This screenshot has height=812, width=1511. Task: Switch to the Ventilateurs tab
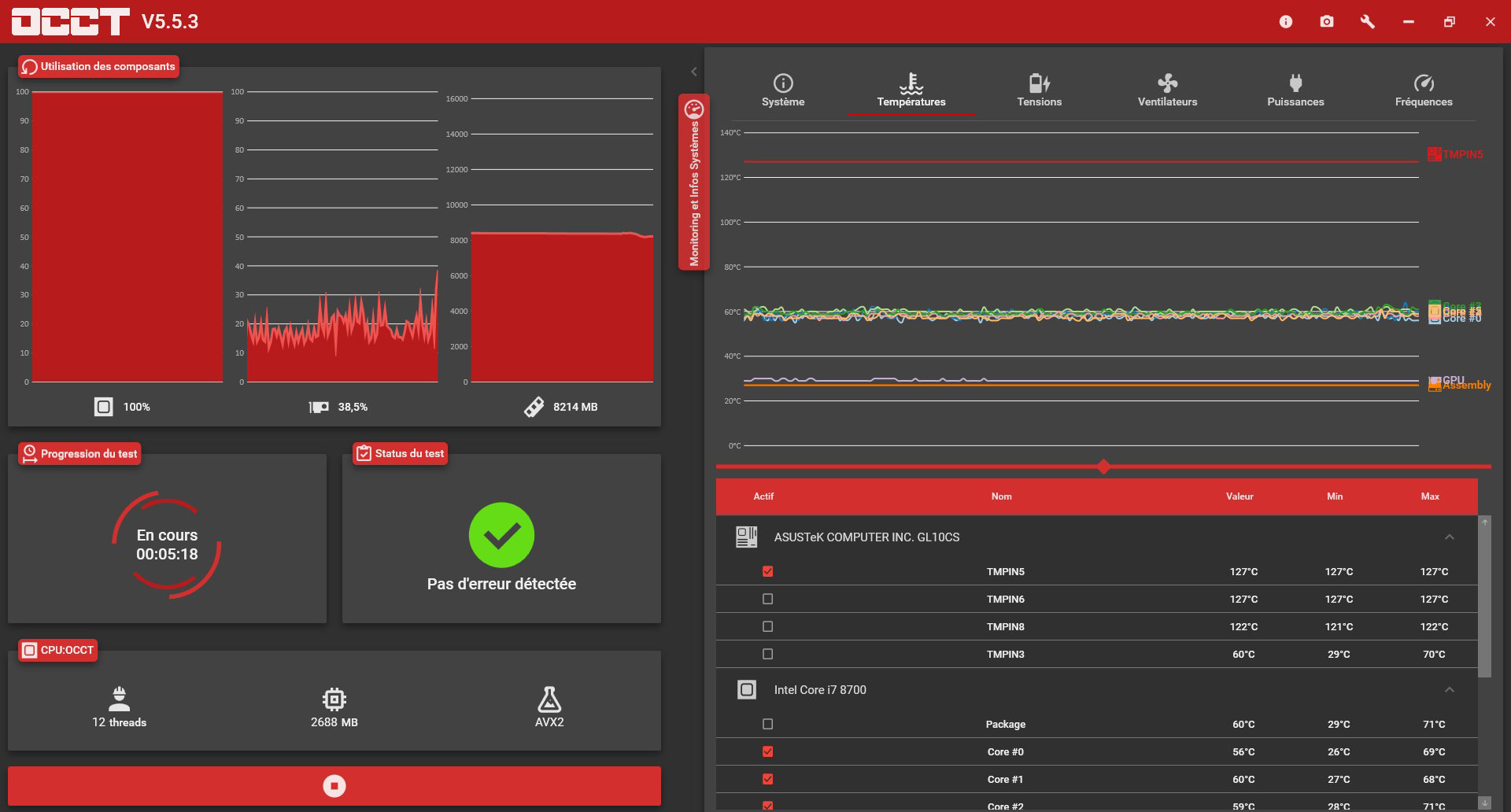(x=1167, y=91)
